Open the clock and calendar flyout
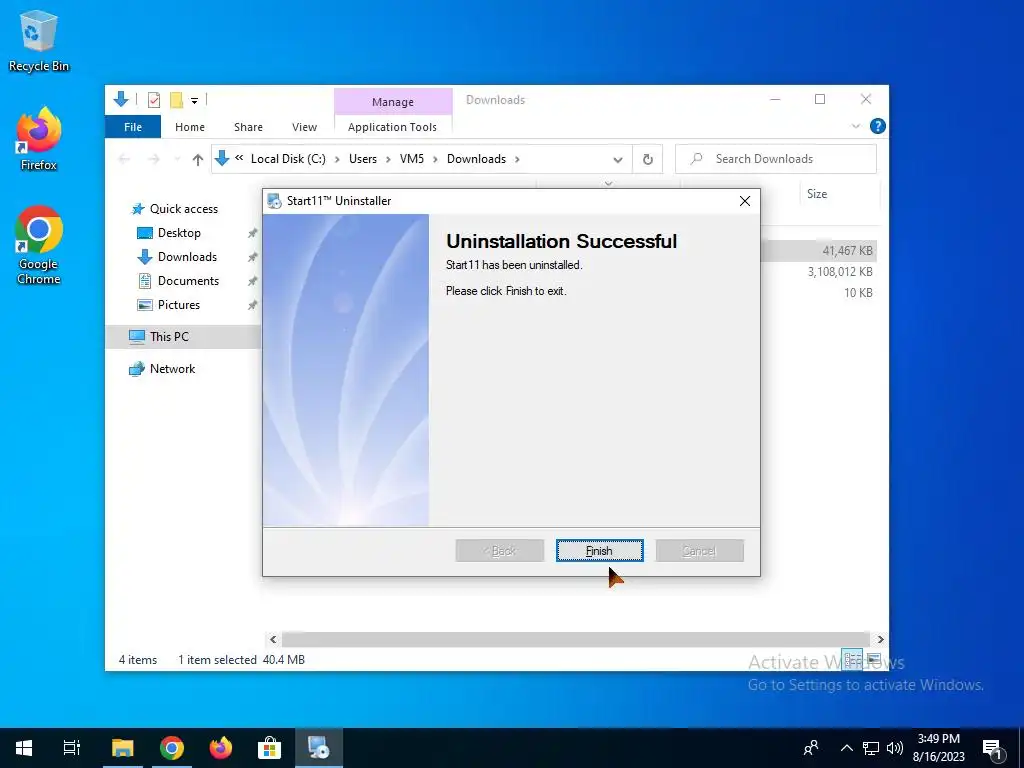 point(938,748)
